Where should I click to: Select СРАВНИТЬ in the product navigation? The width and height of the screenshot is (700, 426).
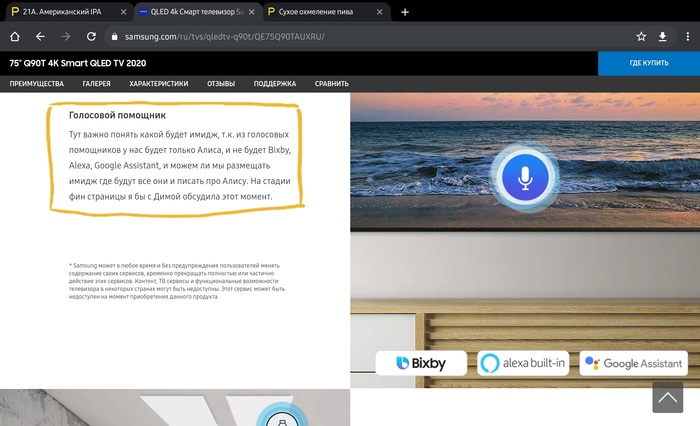tap(332, 84)
